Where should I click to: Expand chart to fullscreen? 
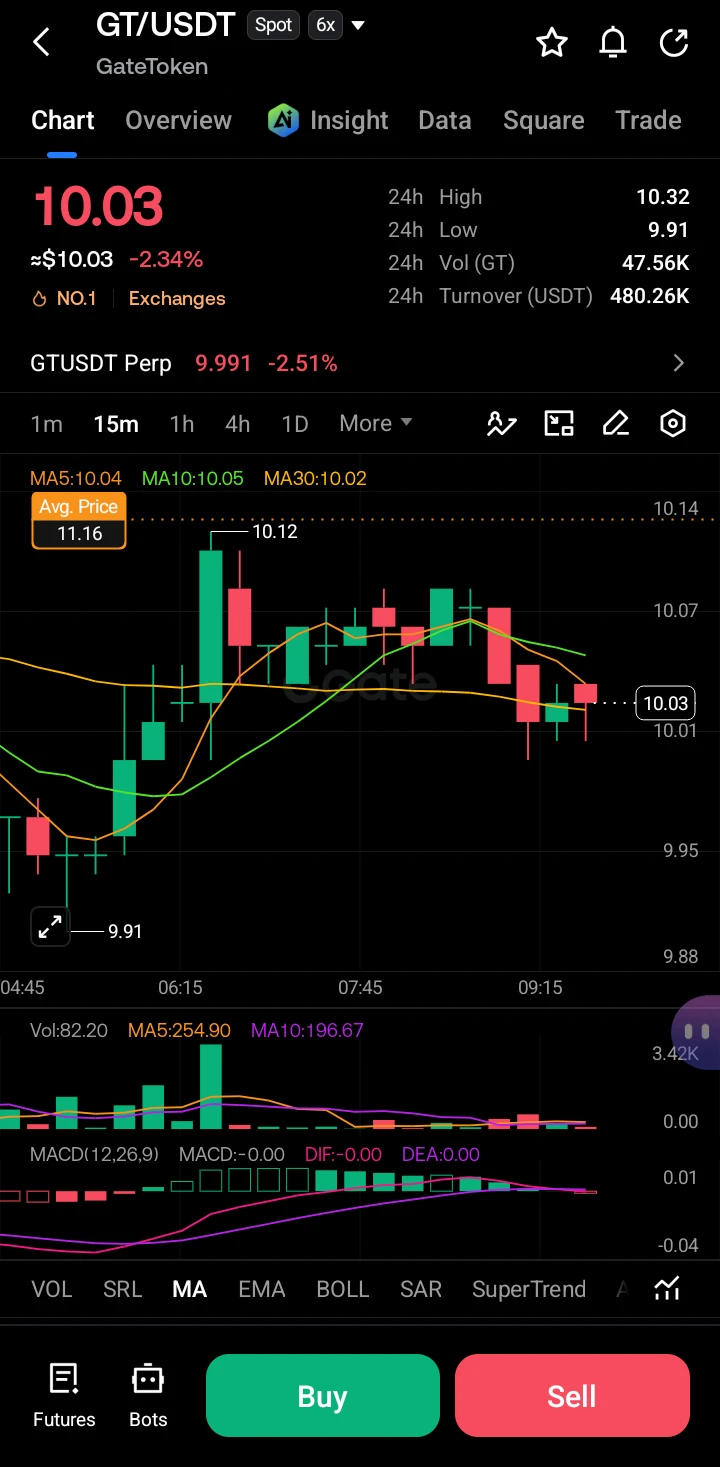50,926
